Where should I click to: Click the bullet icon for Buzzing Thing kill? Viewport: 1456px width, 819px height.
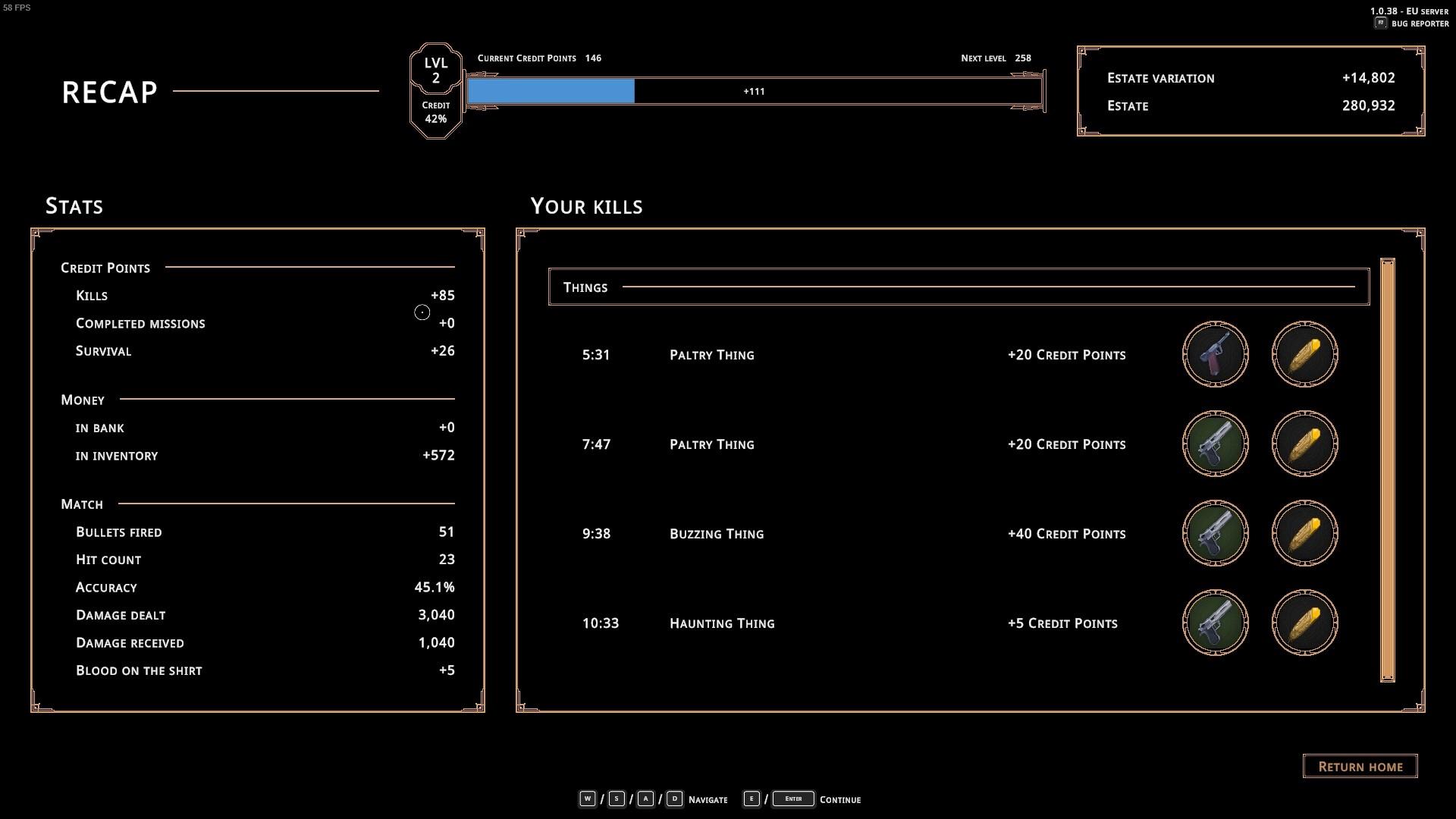tap(1304, 533)
